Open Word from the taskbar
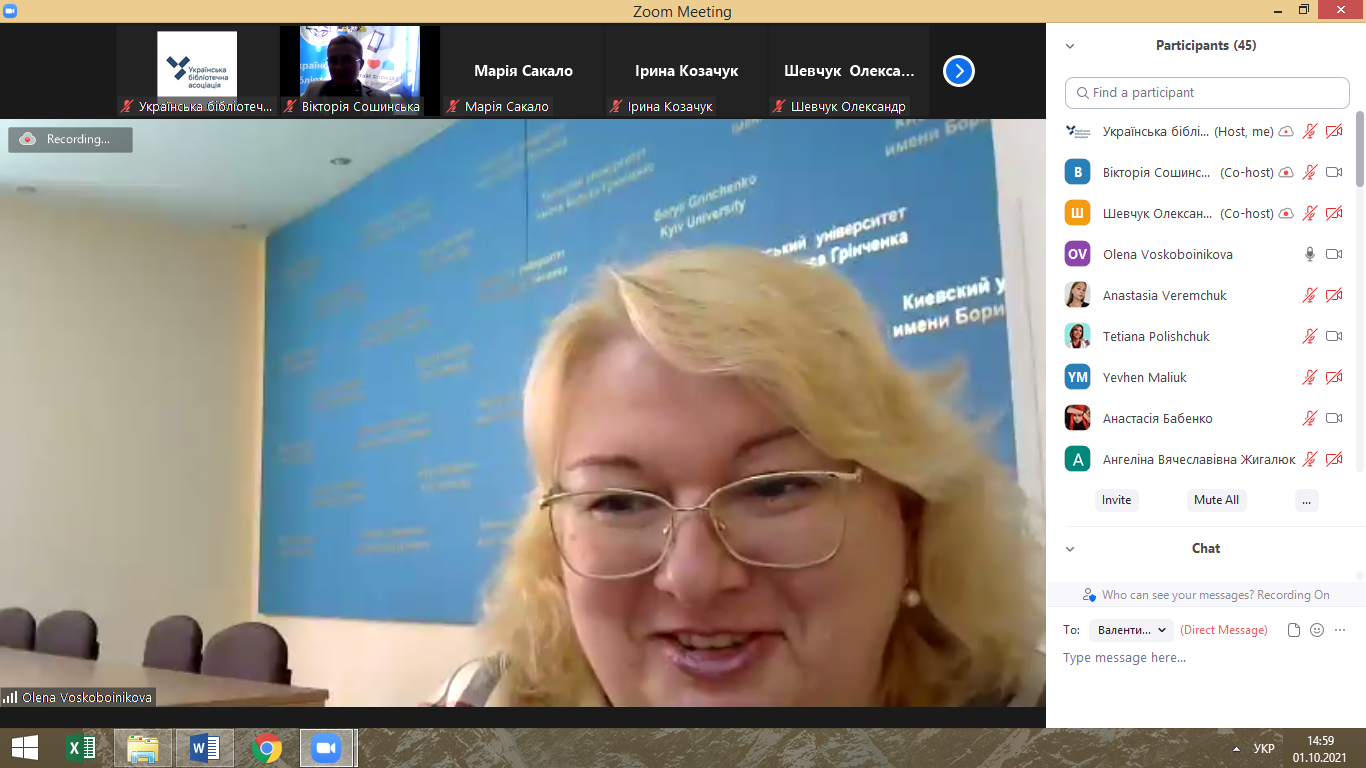The image size is (1366, 768). (204, 748)
